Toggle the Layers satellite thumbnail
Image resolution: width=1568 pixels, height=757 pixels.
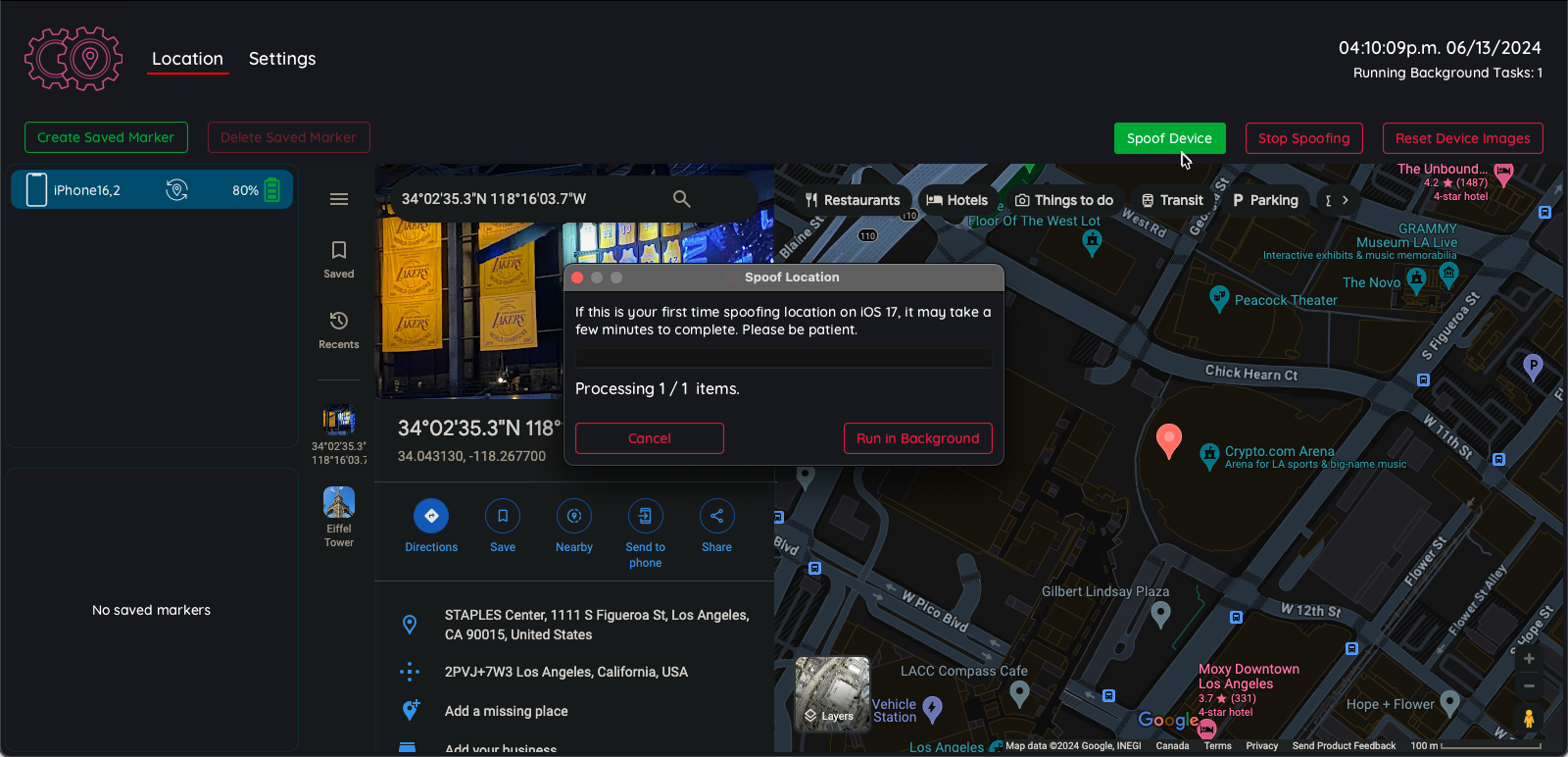click(833, 694)
